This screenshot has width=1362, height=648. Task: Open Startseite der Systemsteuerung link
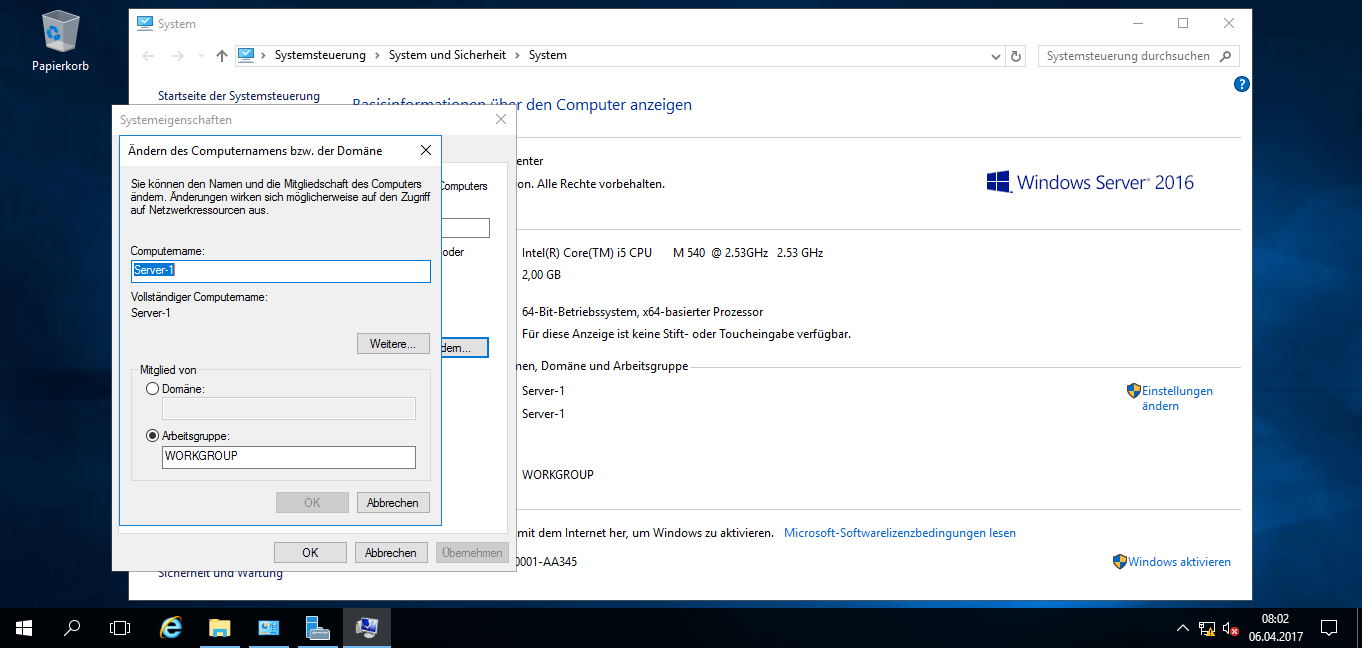click(x=239, y=96)
